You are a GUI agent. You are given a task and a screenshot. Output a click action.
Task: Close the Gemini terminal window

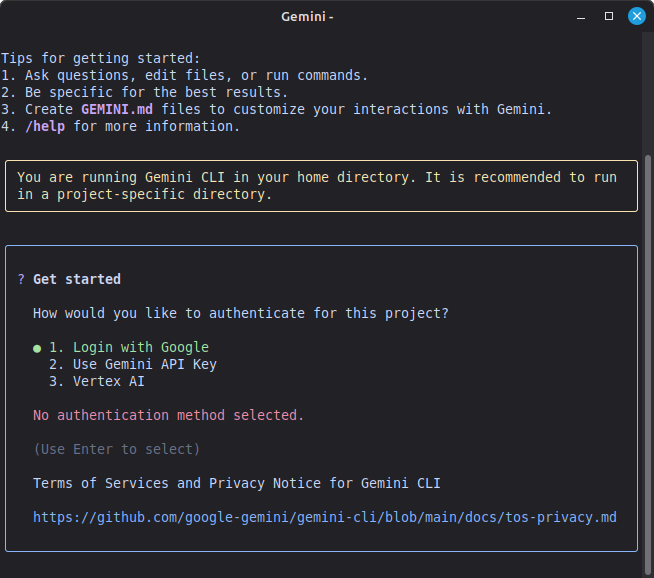coord(636,17)
